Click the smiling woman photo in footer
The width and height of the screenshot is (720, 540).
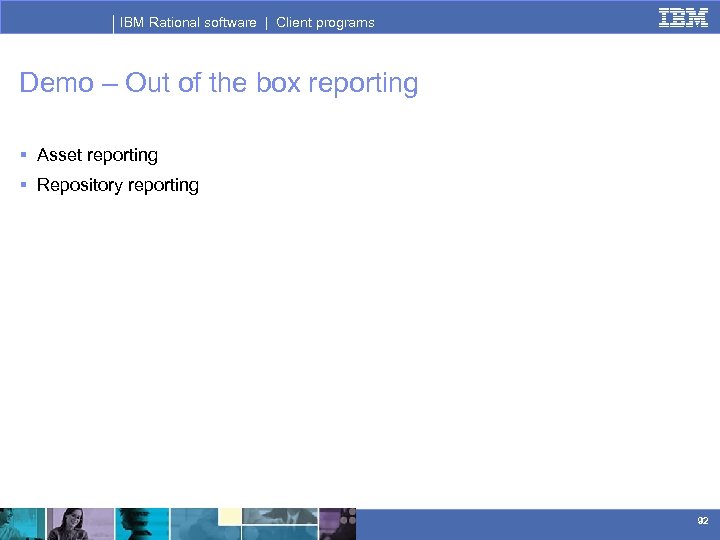(x=80, y=524)
